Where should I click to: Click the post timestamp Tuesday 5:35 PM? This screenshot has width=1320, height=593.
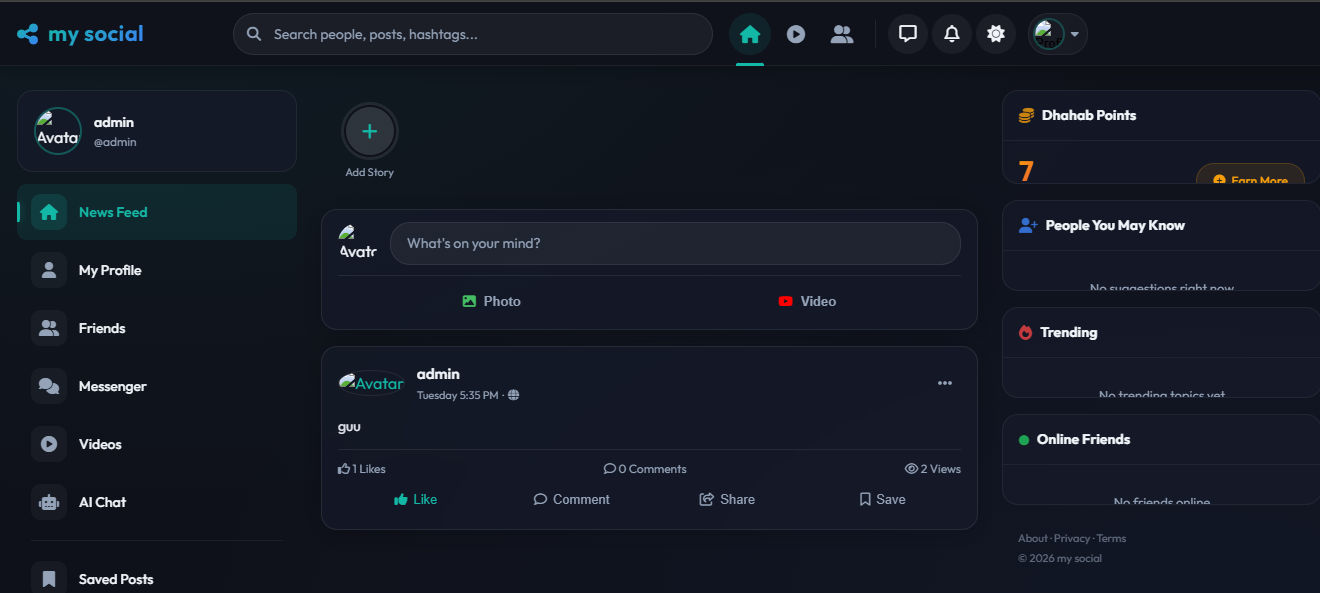[457, 396]
